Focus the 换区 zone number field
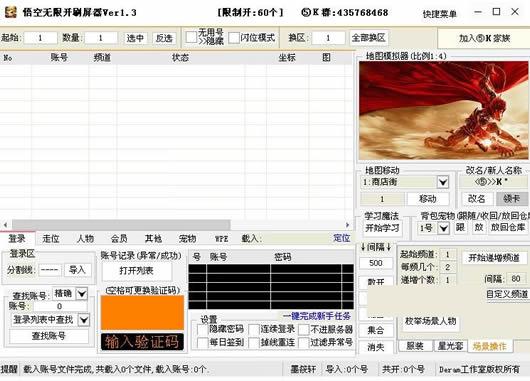 click(328, 38)
